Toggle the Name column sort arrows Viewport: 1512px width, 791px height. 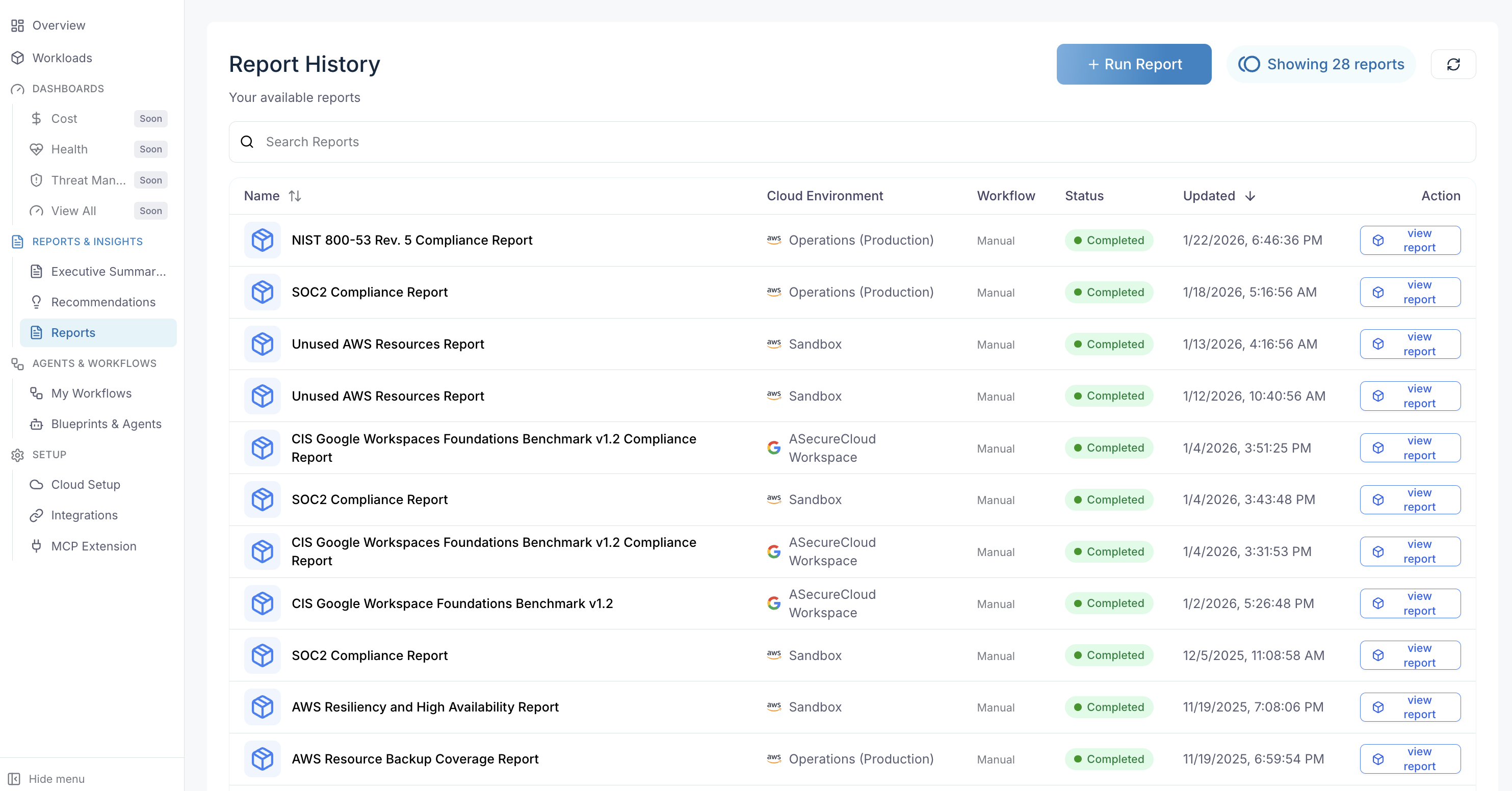tap(295, 195)
